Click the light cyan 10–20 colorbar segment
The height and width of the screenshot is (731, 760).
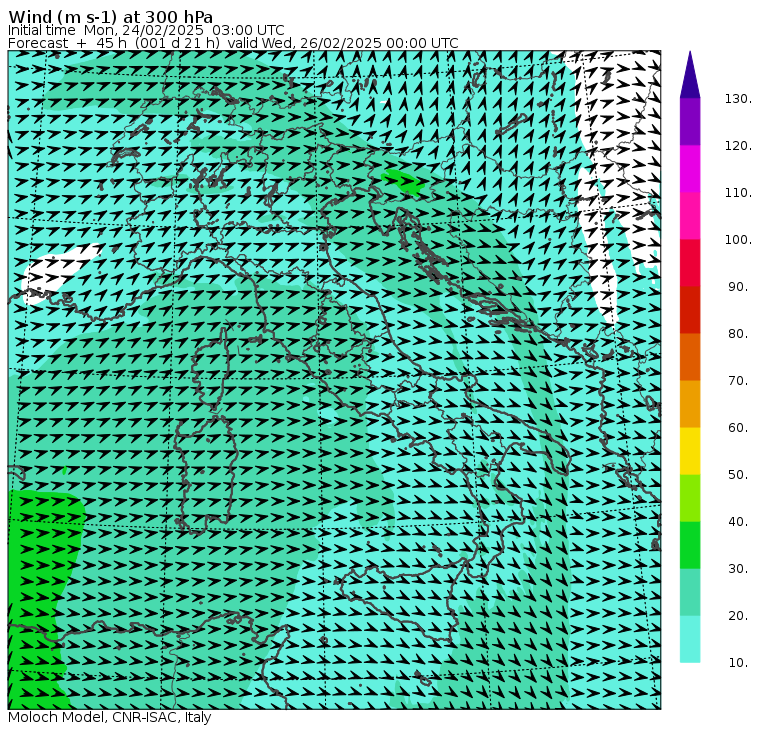[690, 639]
